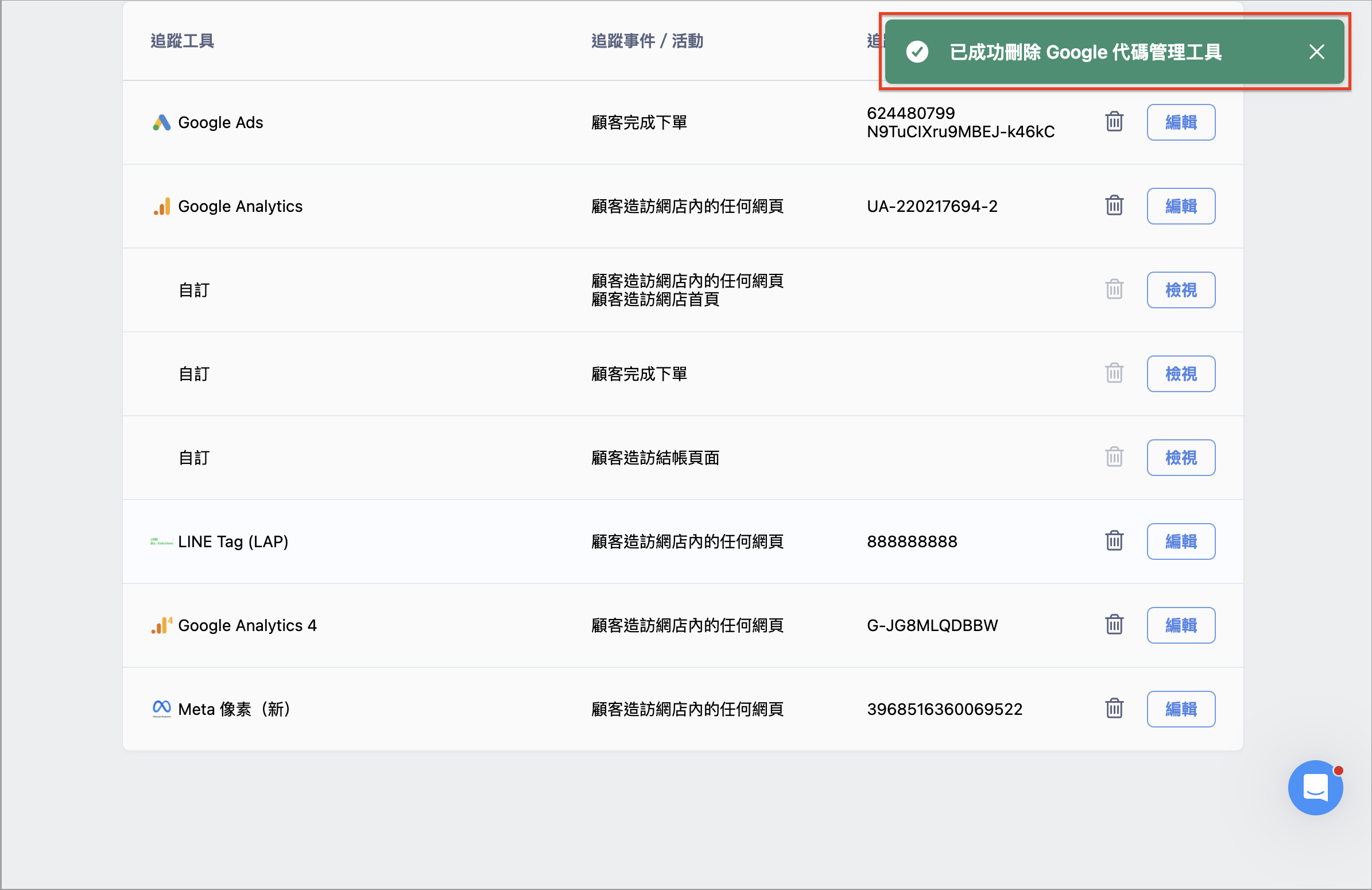Open the chat support bubble

coord(1316,787)
